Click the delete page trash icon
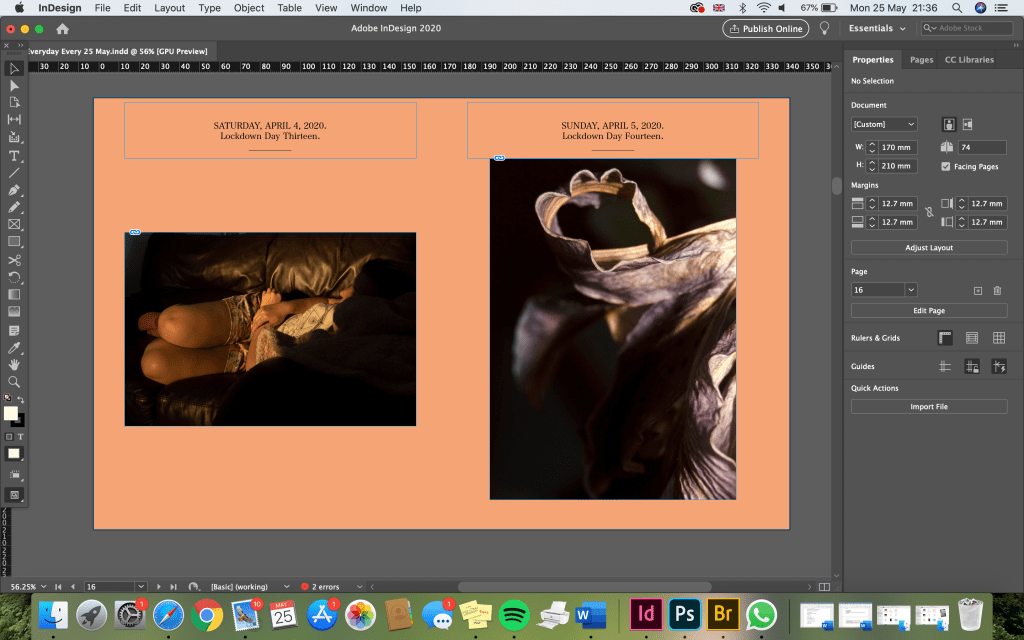Viewport: 1024px width, 640px height. pyautogui.click(x=997, y=290)
